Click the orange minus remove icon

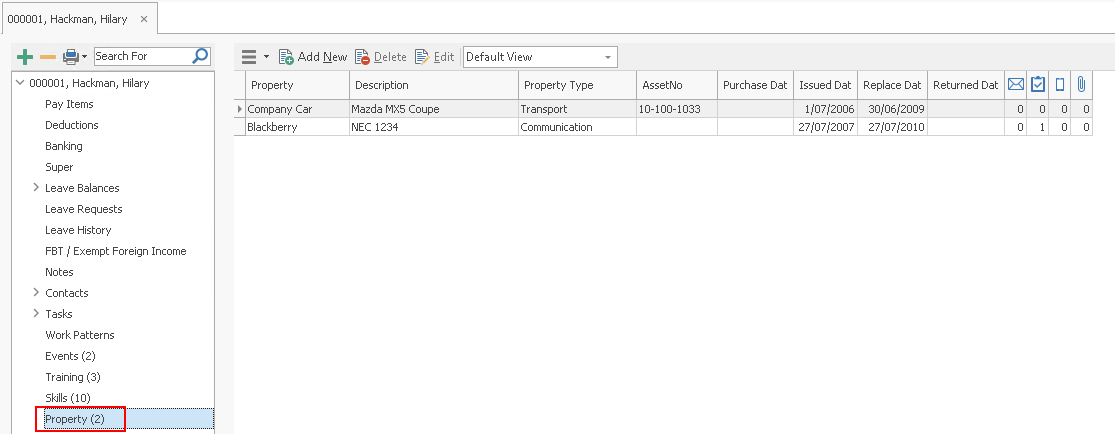point(48,57)
